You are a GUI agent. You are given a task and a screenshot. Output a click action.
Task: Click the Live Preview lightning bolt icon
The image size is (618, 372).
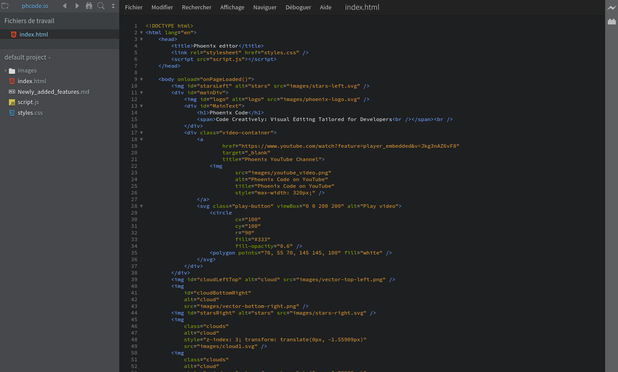click(611, 7)
